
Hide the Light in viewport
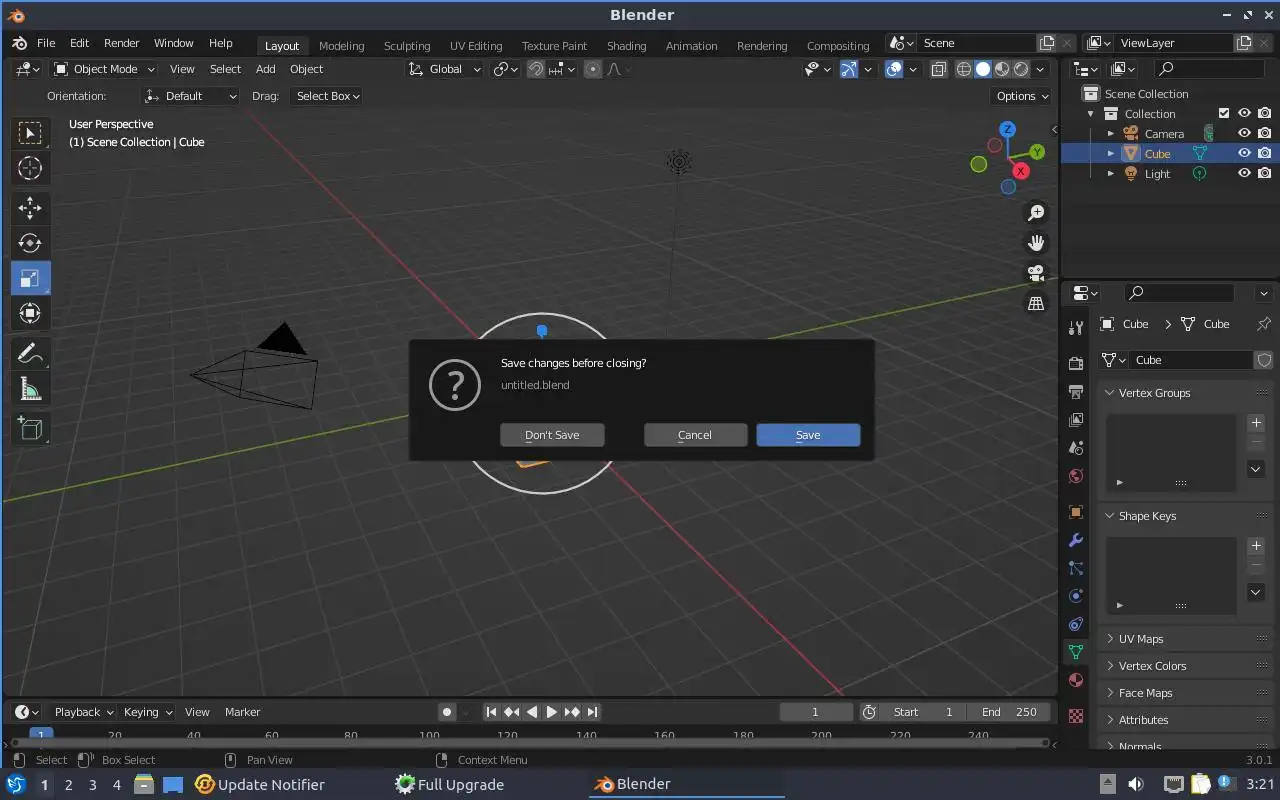point(1244,173)
